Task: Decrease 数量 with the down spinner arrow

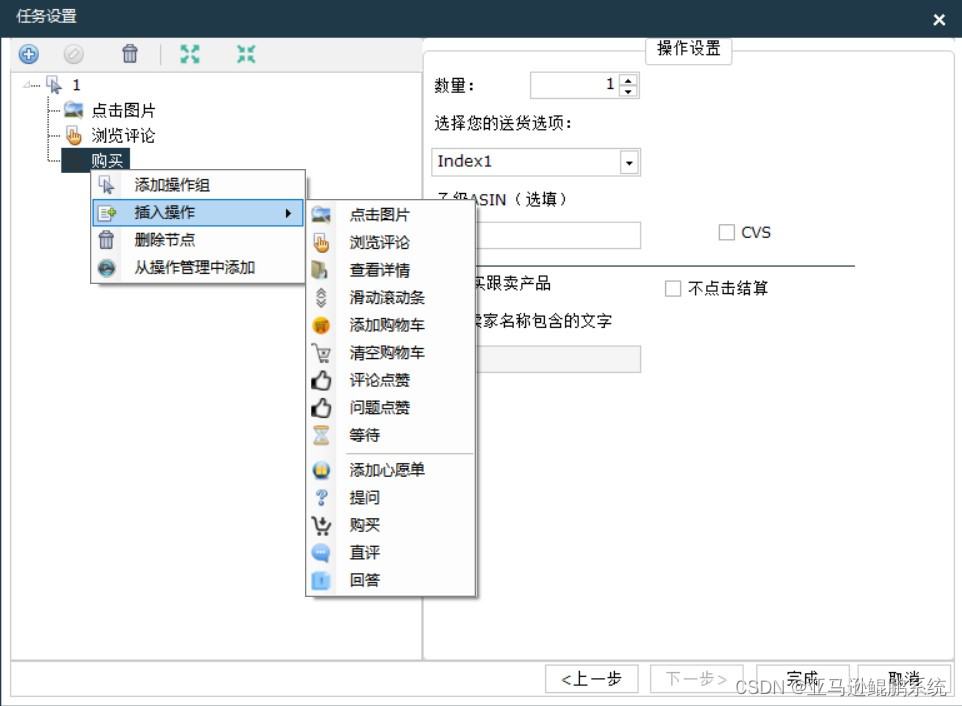Action: pyautogui.click(x=628, y=91)
